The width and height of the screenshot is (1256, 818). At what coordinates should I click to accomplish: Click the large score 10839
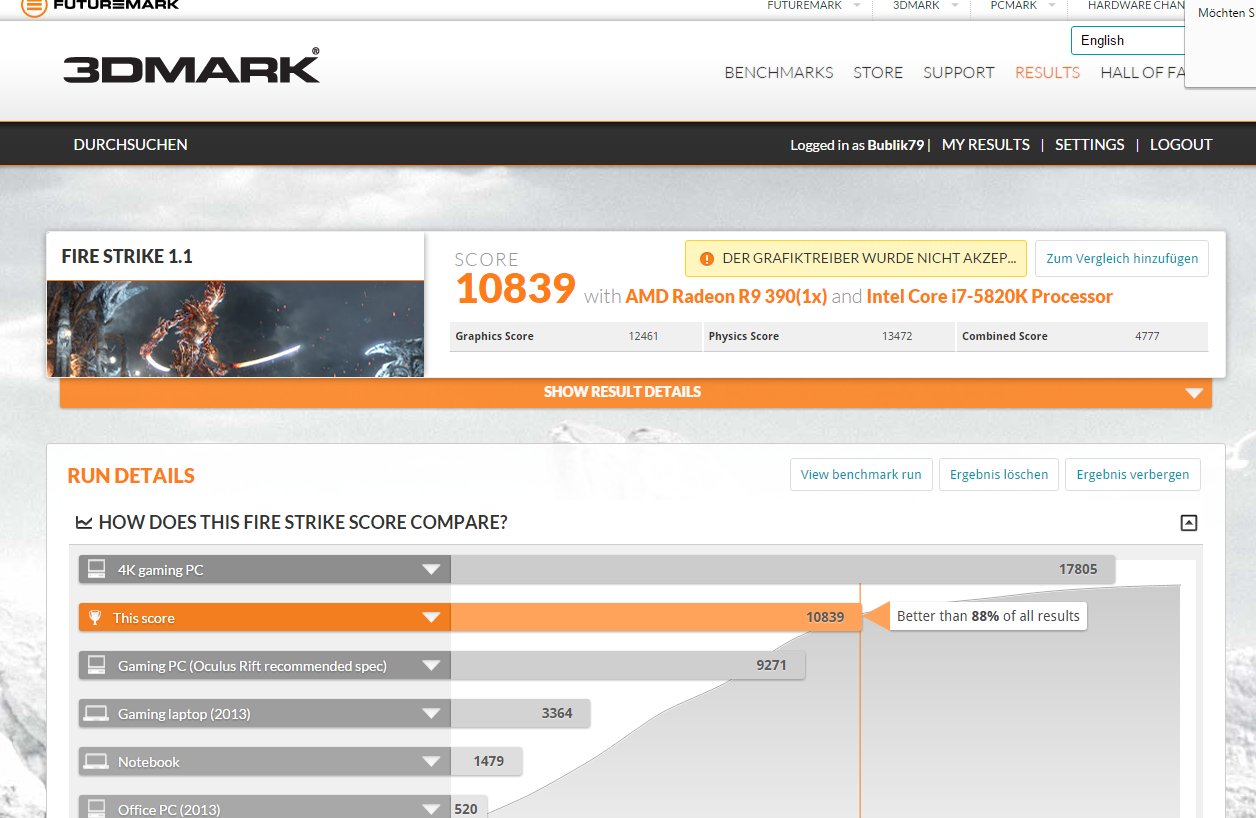(x=515, y=289)
